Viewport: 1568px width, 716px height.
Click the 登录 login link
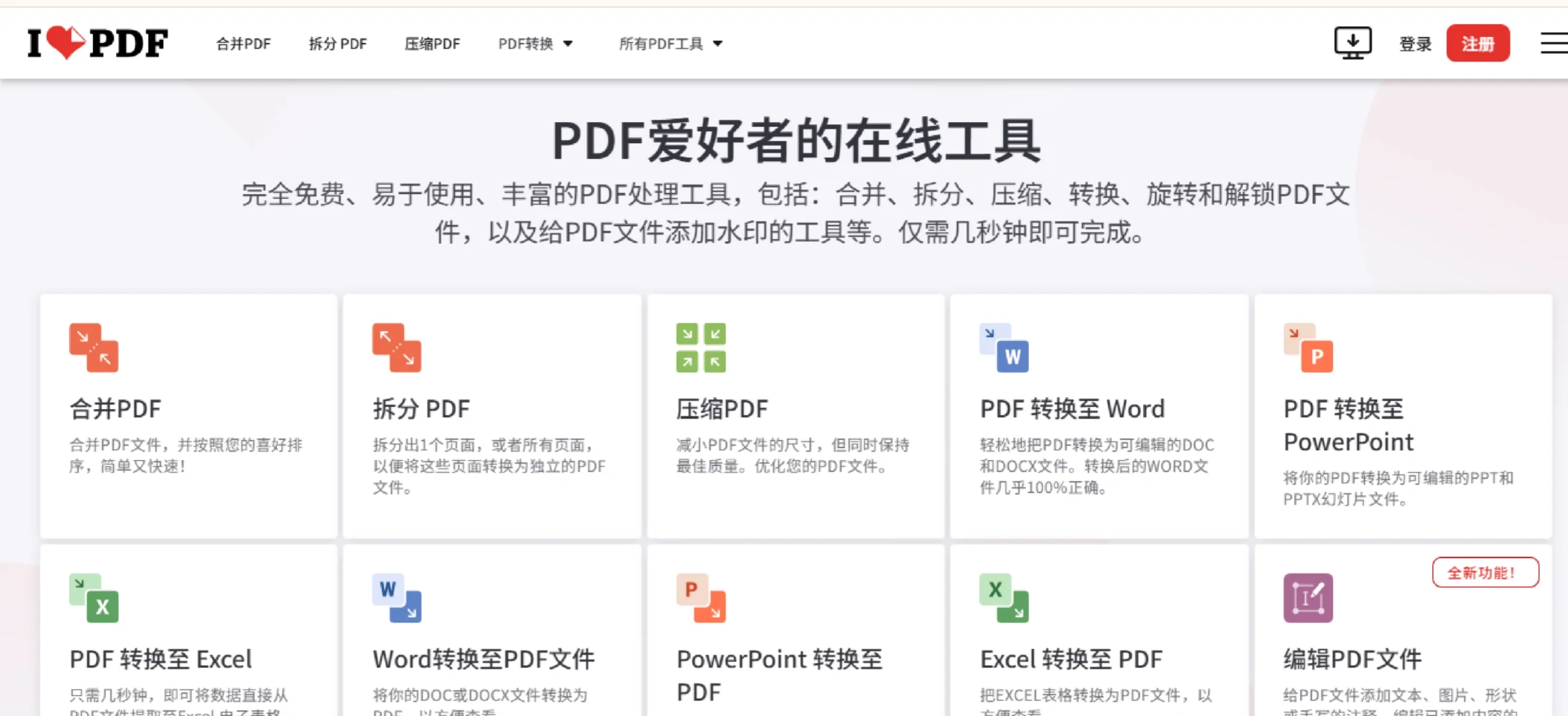click(1416, 44)
